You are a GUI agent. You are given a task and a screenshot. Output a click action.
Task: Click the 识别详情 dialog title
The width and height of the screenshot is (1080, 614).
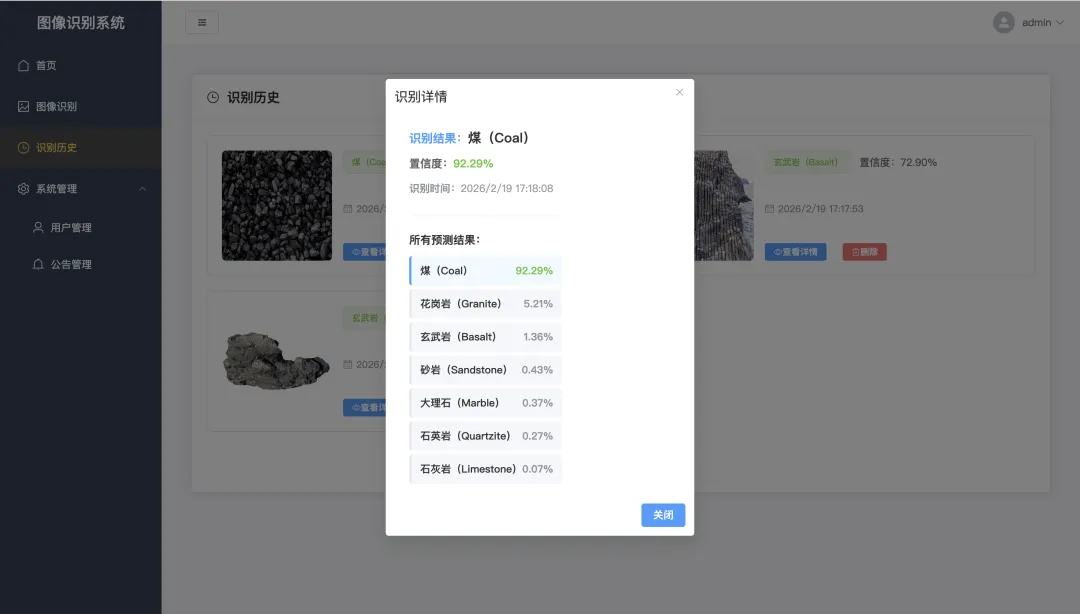coord(421,97)
